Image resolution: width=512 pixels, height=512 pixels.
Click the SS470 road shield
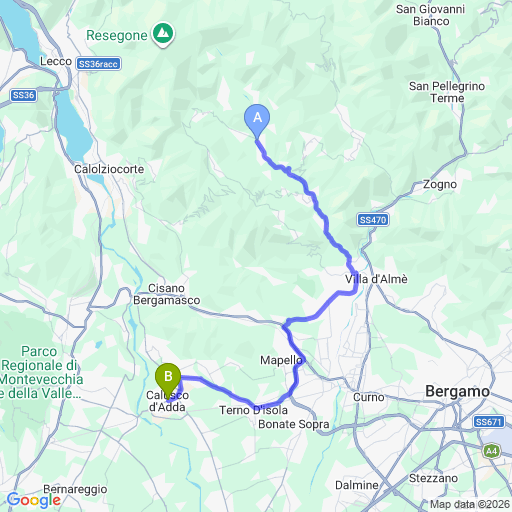pyautogui.click(x=373, y=220)
